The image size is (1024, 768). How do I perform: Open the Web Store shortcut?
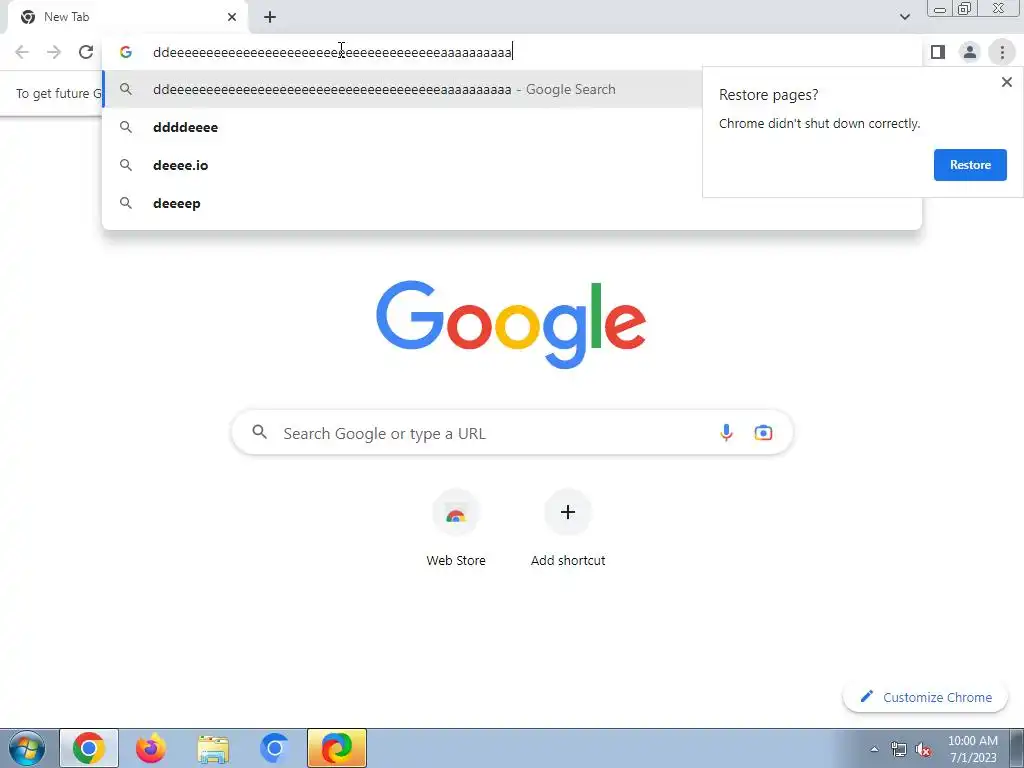coord(456,529)
